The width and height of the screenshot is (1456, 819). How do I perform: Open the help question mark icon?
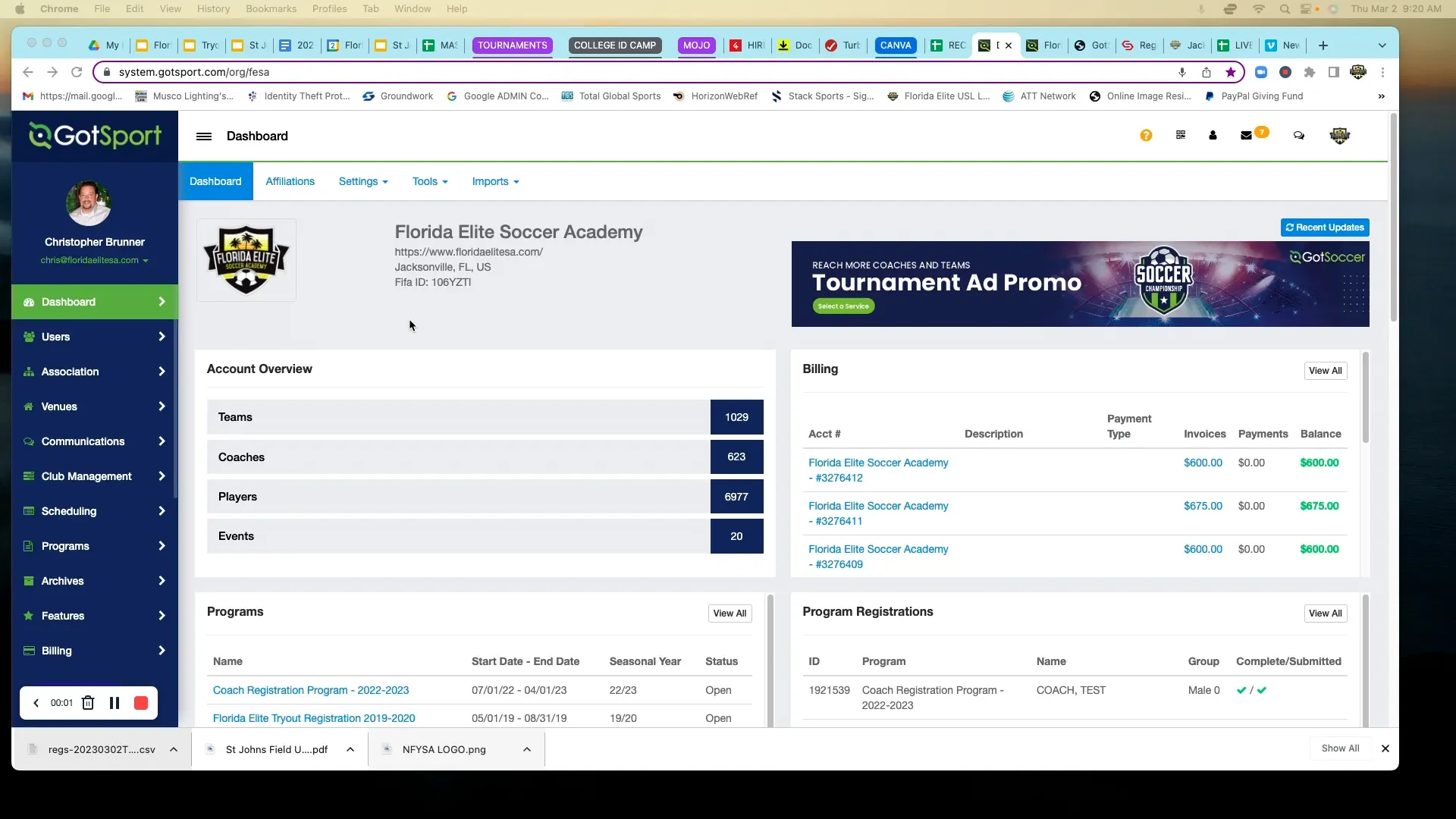pyautogui.click(x=1146, y=135)
